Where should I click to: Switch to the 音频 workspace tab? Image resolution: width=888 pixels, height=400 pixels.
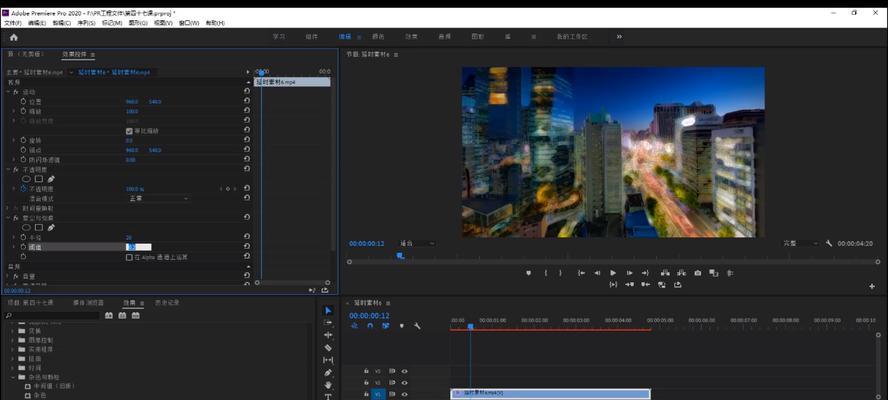[x=445, y=37]
